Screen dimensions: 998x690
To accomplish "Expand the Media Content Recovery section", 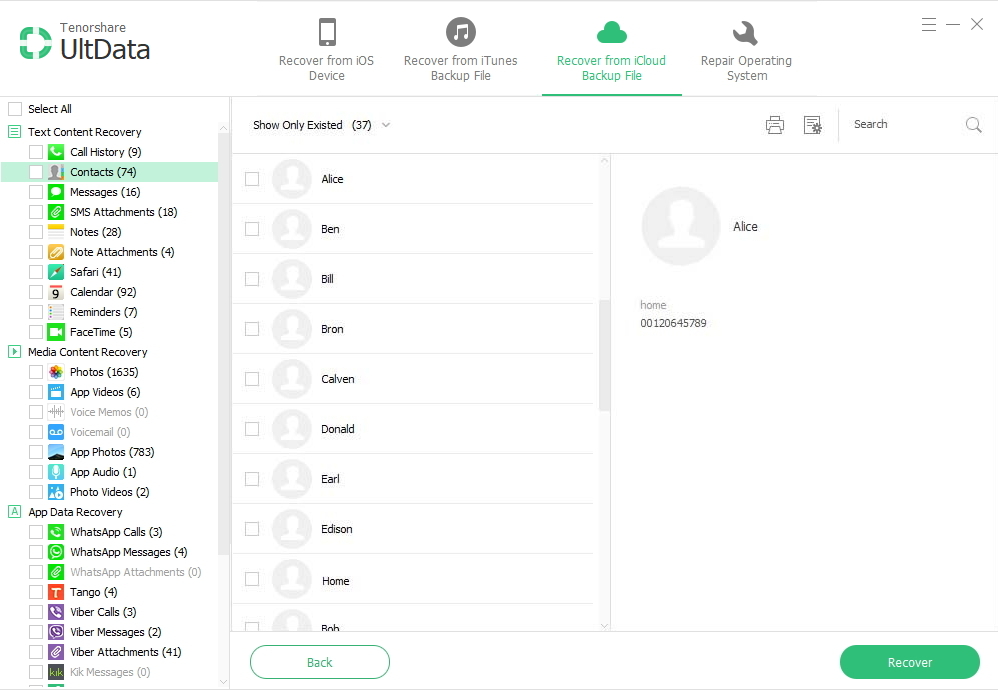I will [15, 352].
